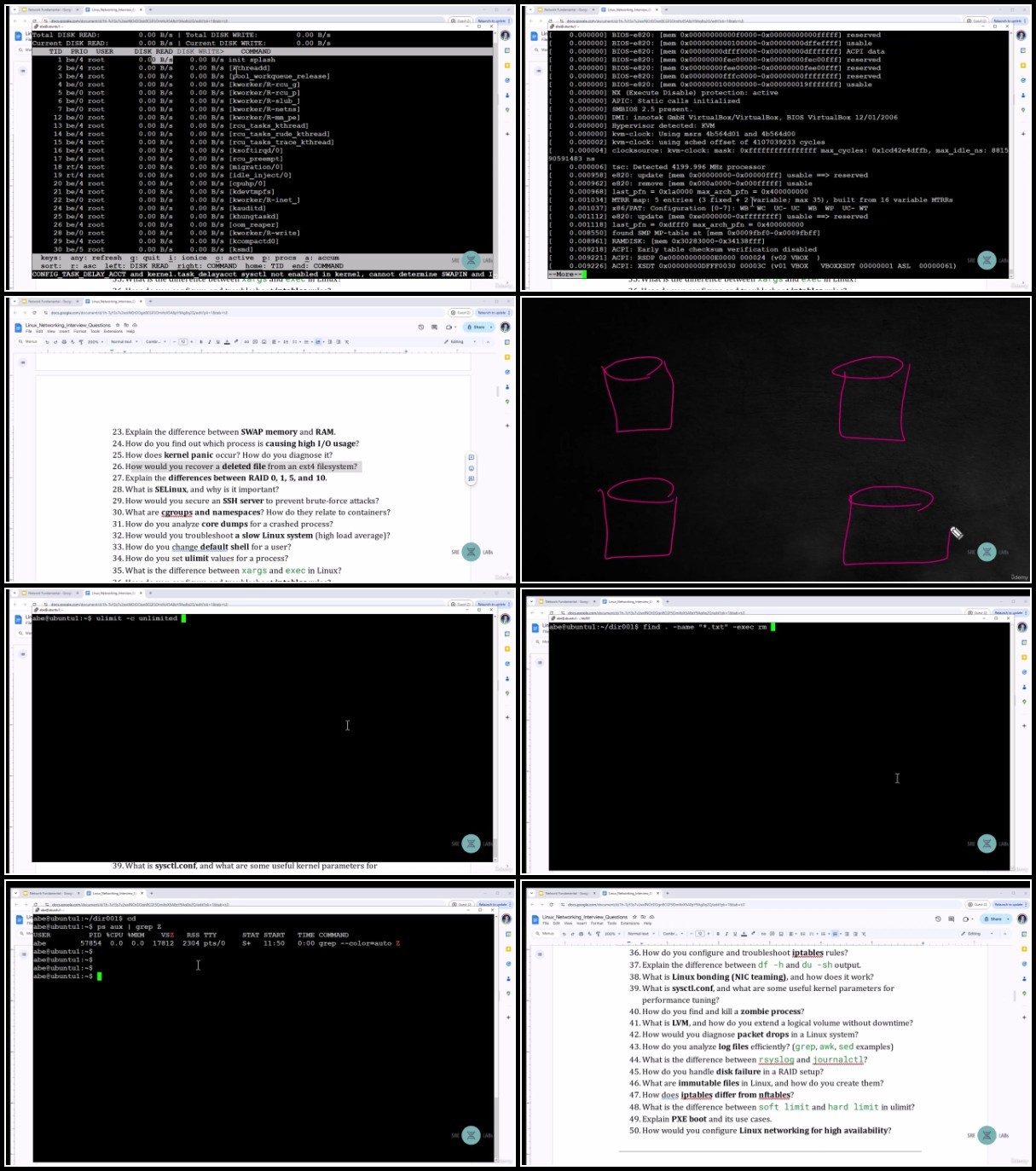
Task: Toggle Bold in Docs window showing question 36
Action: pyautogui.click(x=718, y=933)
